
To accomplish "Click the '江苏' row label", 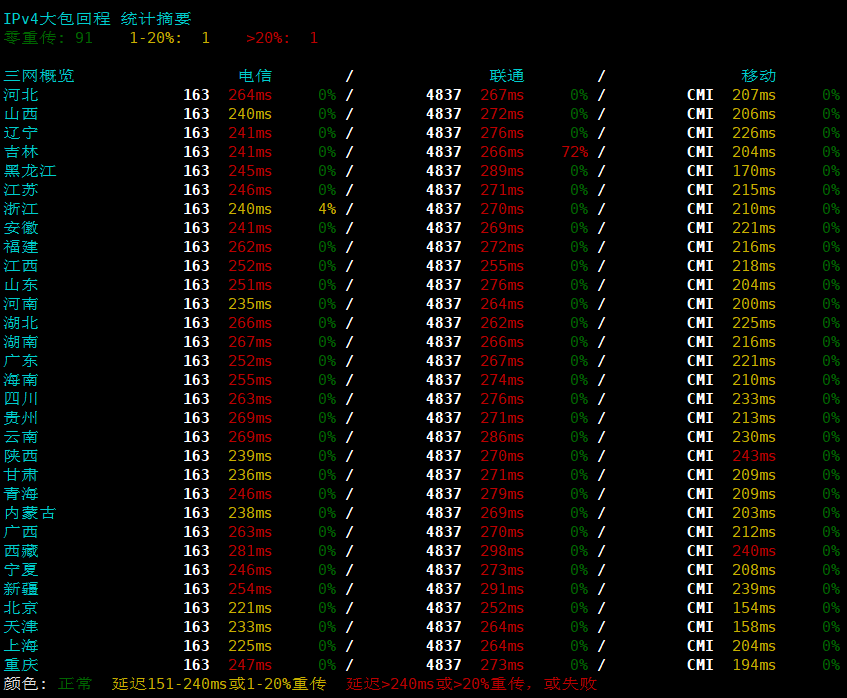I will click(x=21, y=190).
